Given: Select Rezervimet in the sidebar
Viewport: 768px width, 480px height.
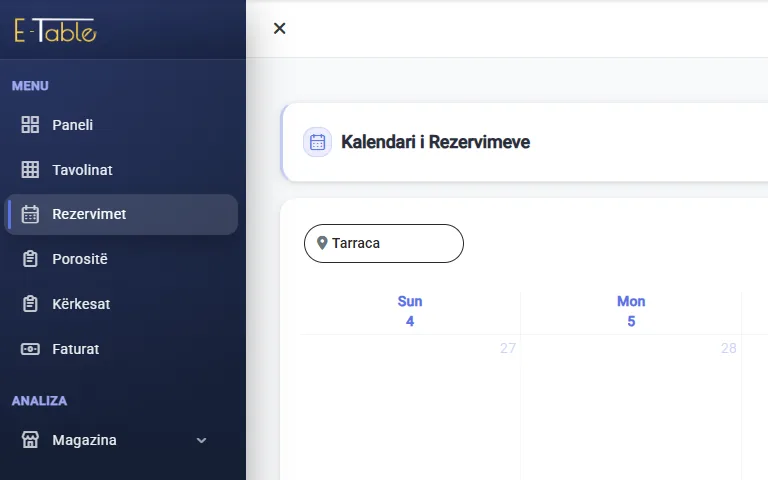Looking at the screenshot, I should [x=121, y=214].
